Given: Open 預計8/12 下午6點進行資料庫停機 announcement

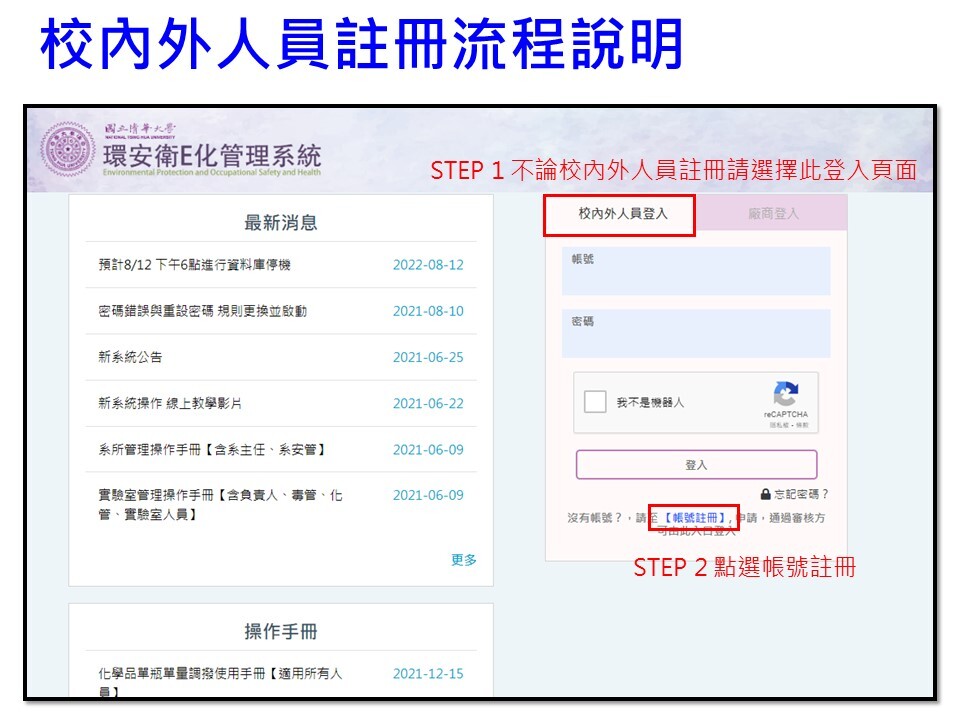Looking at the screenshot, I should pyautogui.click(x=188, y=265).
